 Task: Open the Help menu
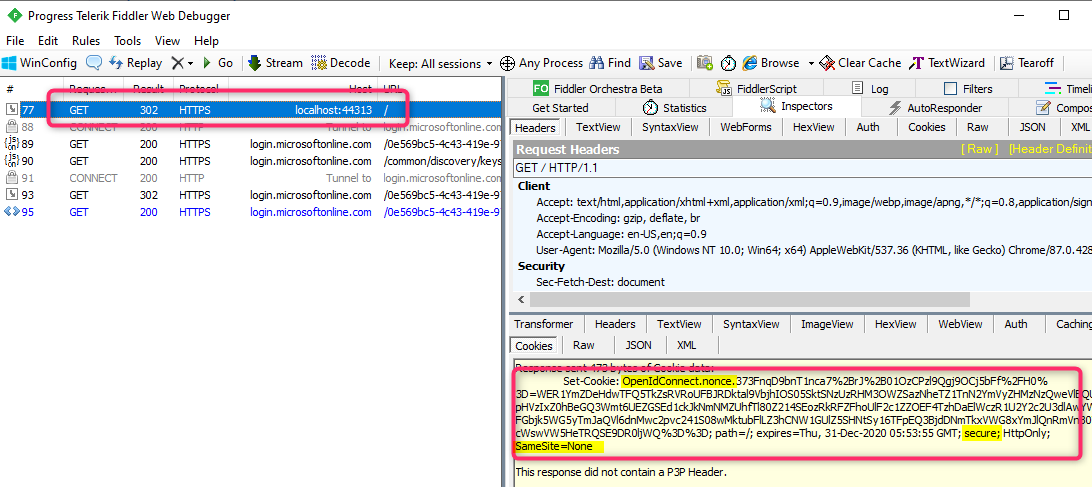coord(206,40)
